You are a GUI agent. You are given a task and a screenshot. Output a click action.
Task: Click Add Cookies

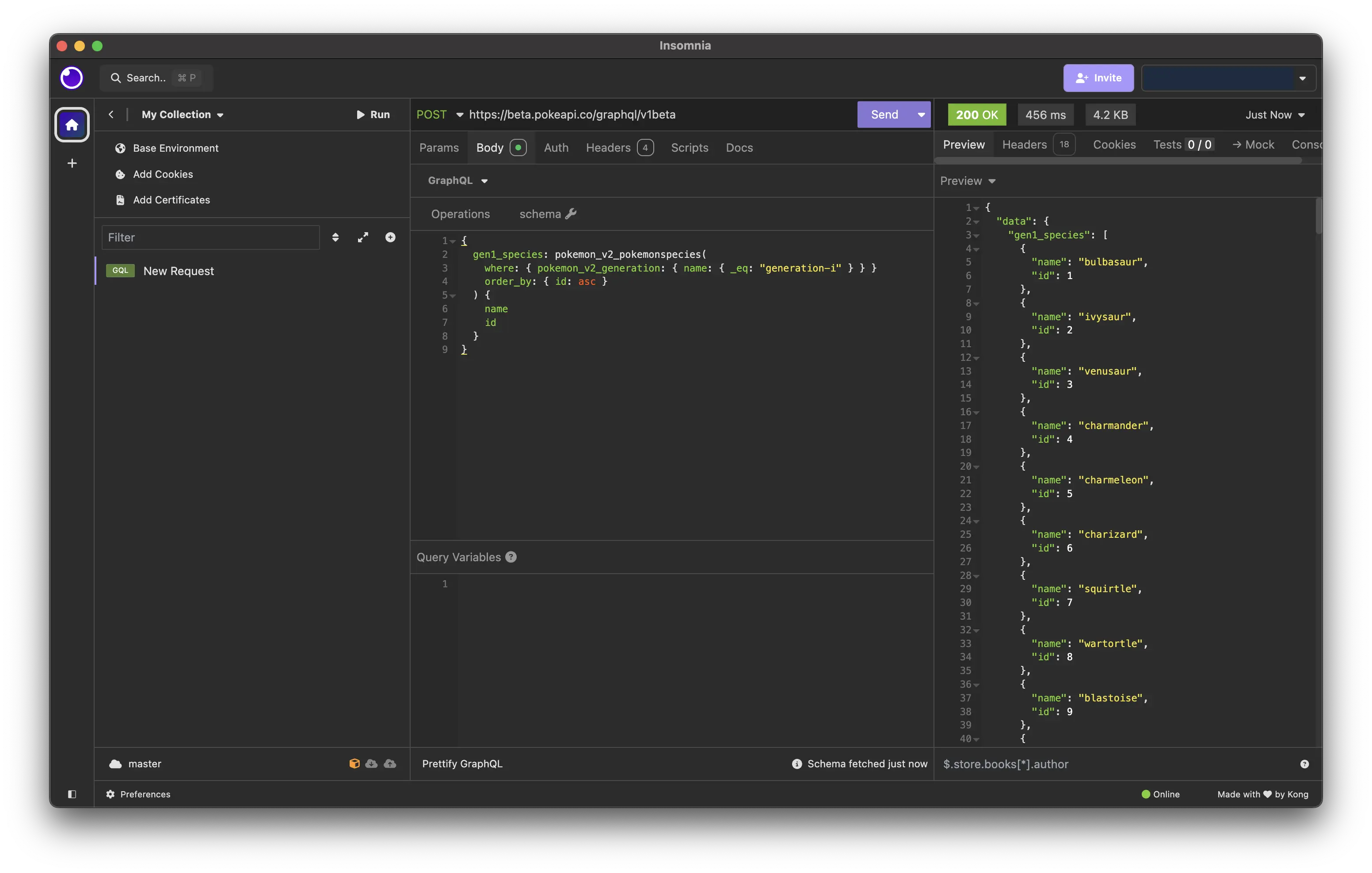(154, 175)
